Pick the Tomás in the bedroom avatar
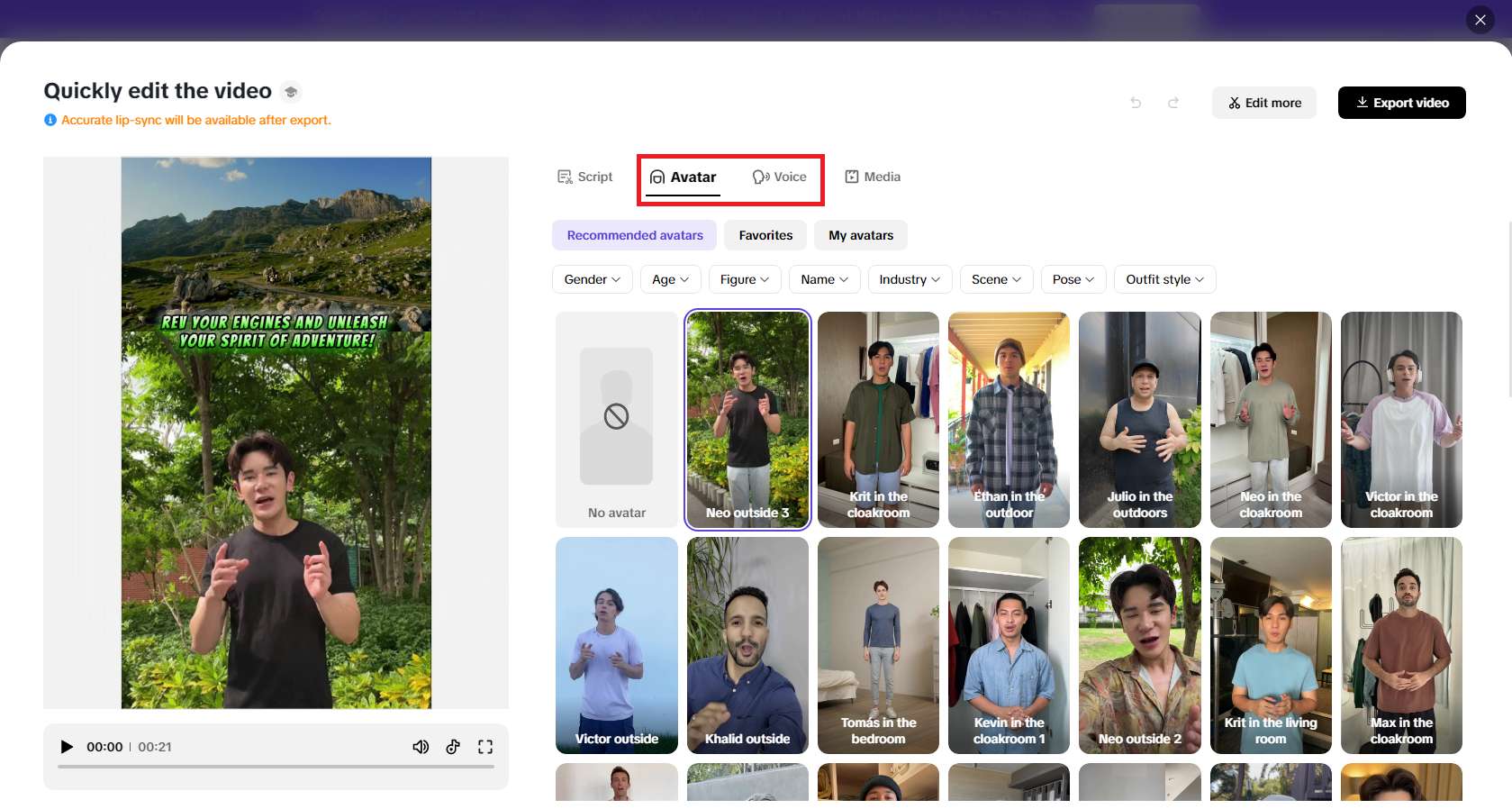The width and height of the screenshot is (1512, 809). 878,645
